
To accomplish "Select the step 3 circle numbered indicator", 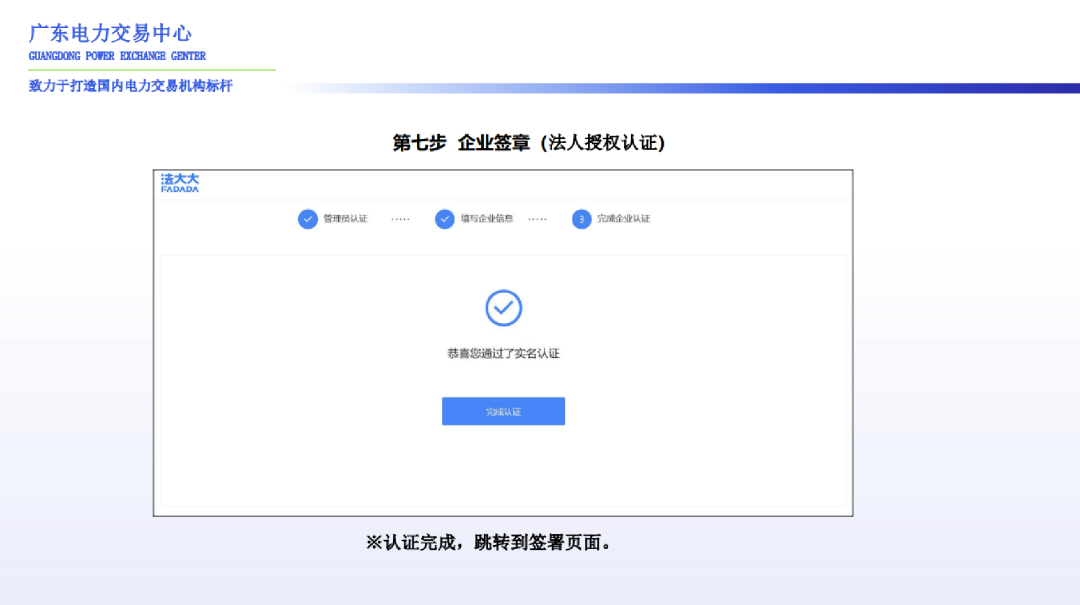I will [581, 219].
